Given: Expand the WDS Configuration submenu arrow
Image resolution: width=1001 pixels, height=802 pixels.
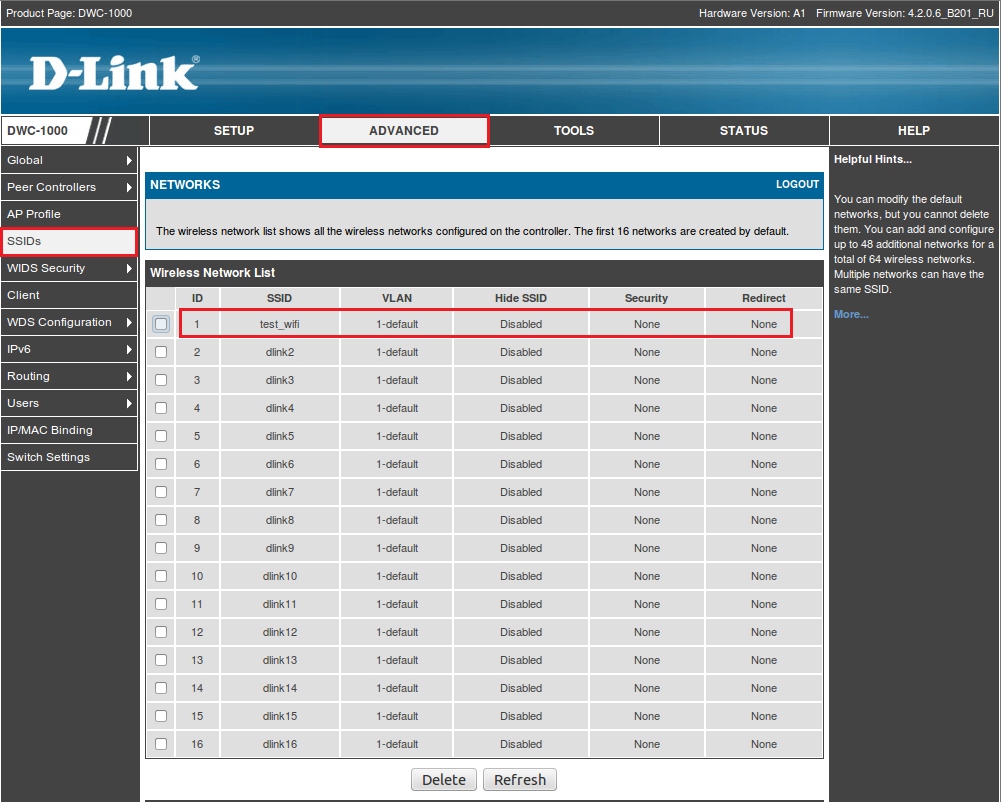Looking at the screenshot, I should tap(129, 322).
